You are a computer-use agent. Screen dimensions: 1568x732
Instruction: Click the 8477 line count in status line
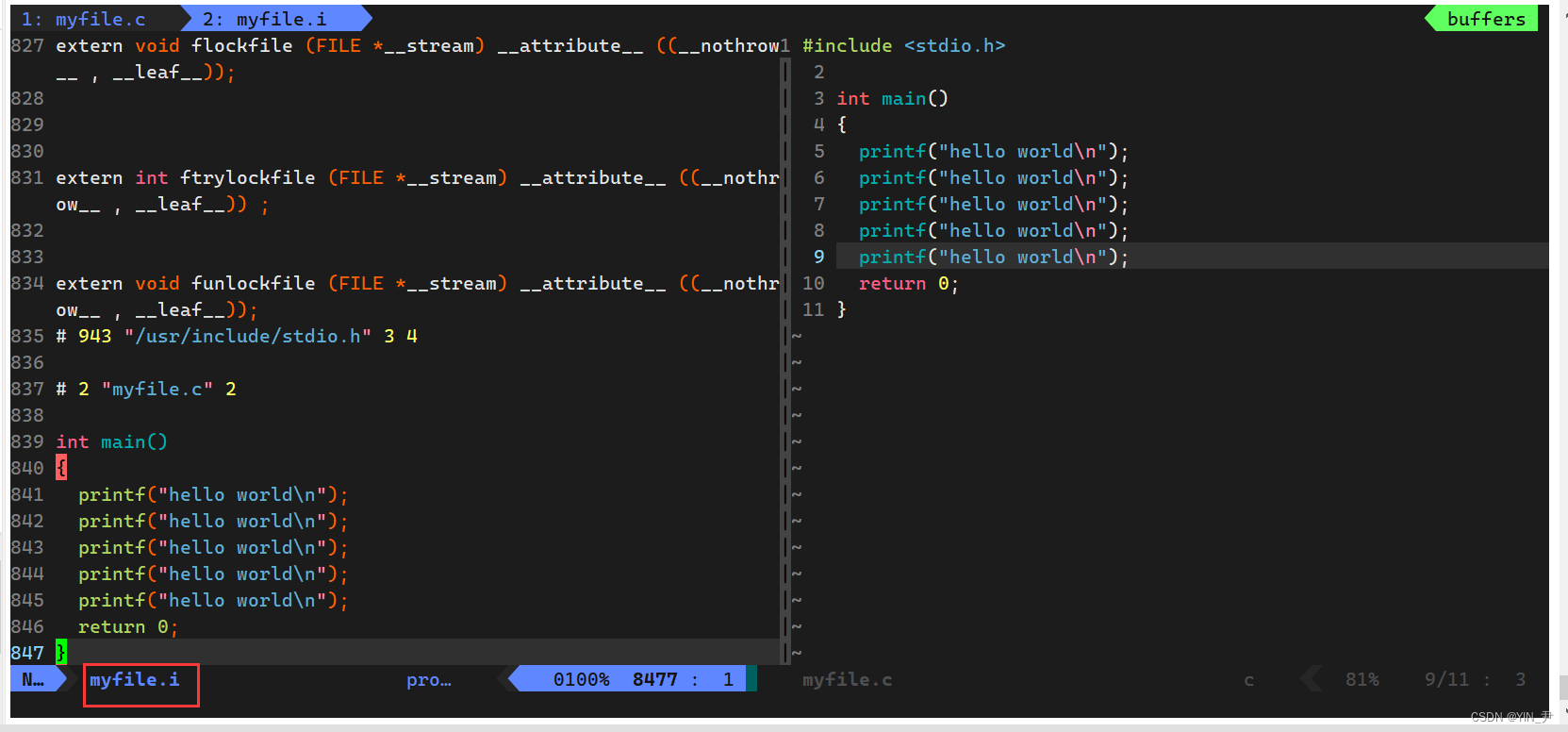655,679
